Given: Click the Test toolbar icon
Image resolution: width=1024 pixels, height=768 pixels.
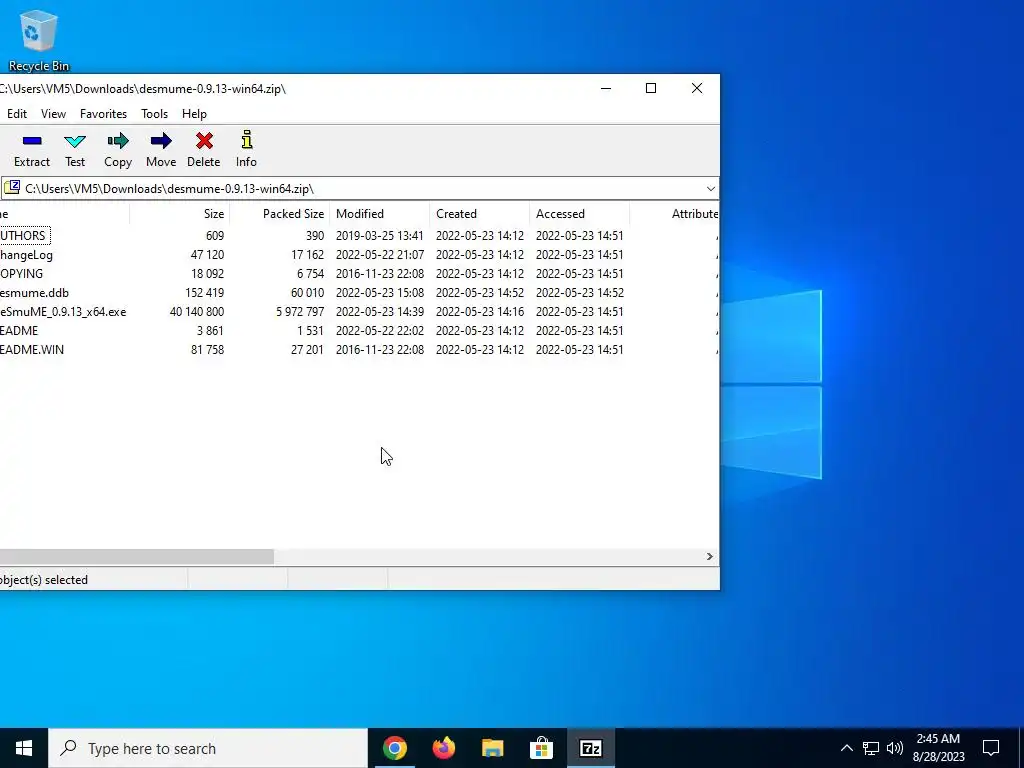Looking at the screenshot, I should coord(74,150).
